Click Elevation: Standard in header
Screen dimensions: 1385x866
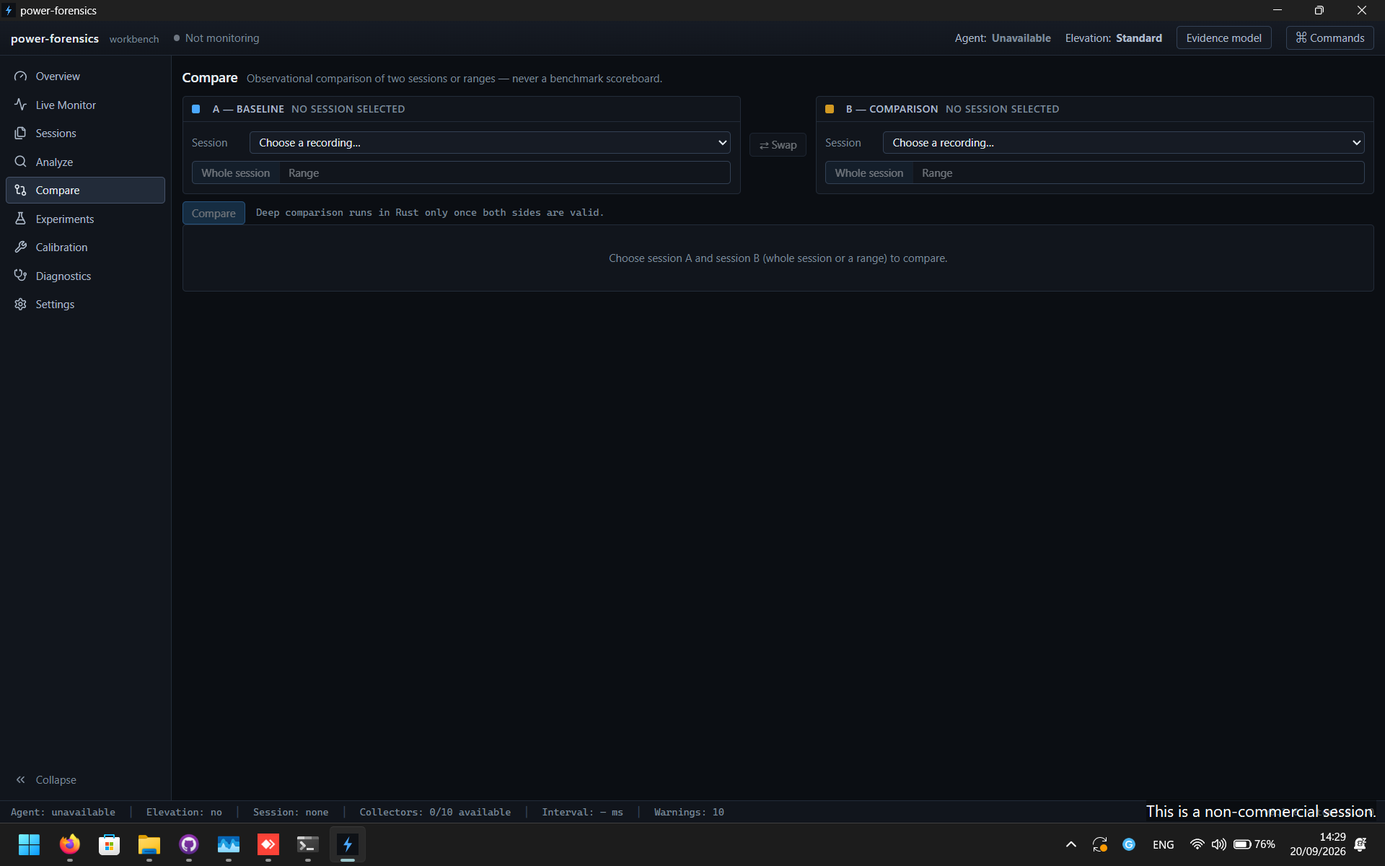point(1113,38)
